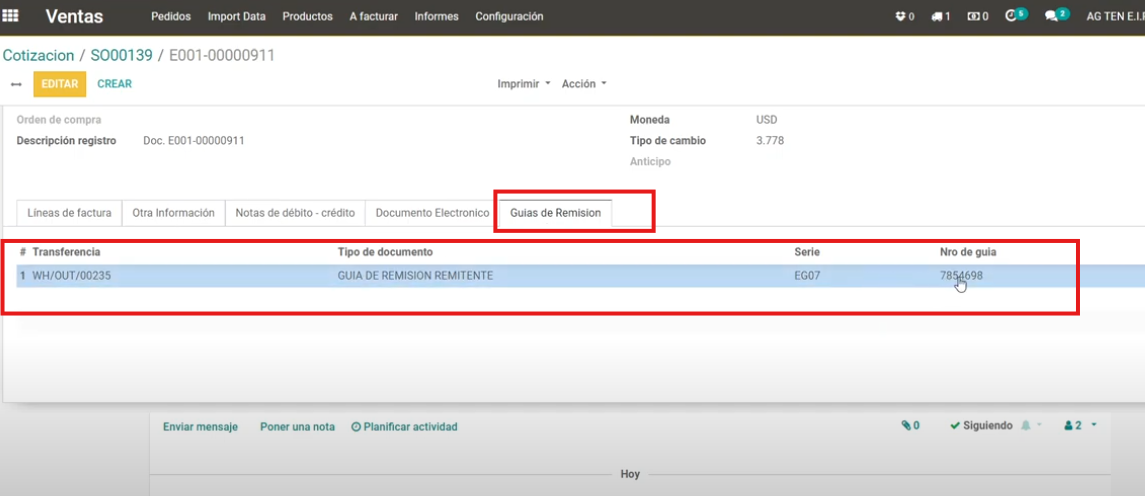Click the Dropbox icon in top bar
1145x496 pixels.
[901, 17]
